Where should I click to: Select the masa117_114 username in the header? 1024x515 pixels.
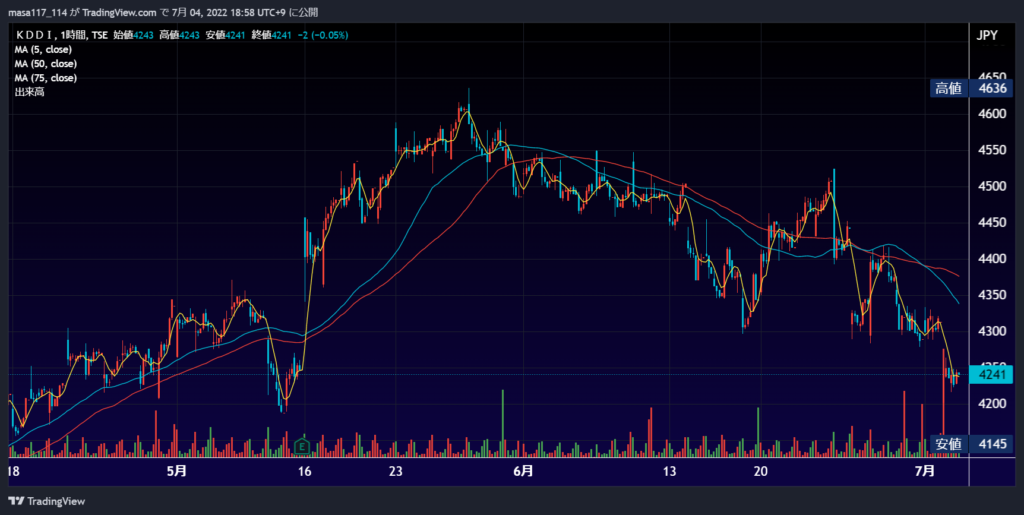(37, 12)
